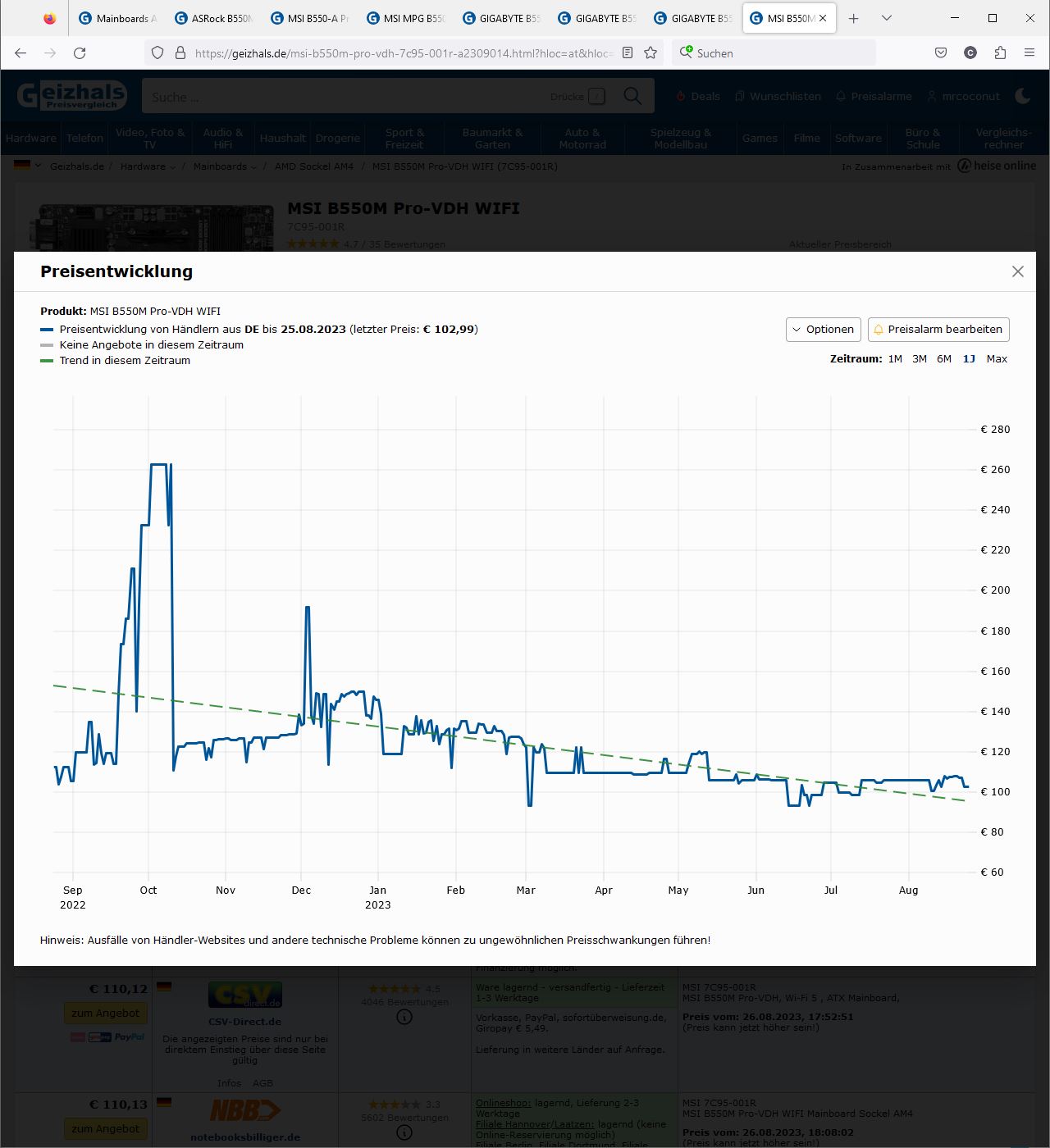Screen dimensions: 1050x1148
Task: Go forward in Firefox
Action: pyautogui.click(x=50, y=52)
